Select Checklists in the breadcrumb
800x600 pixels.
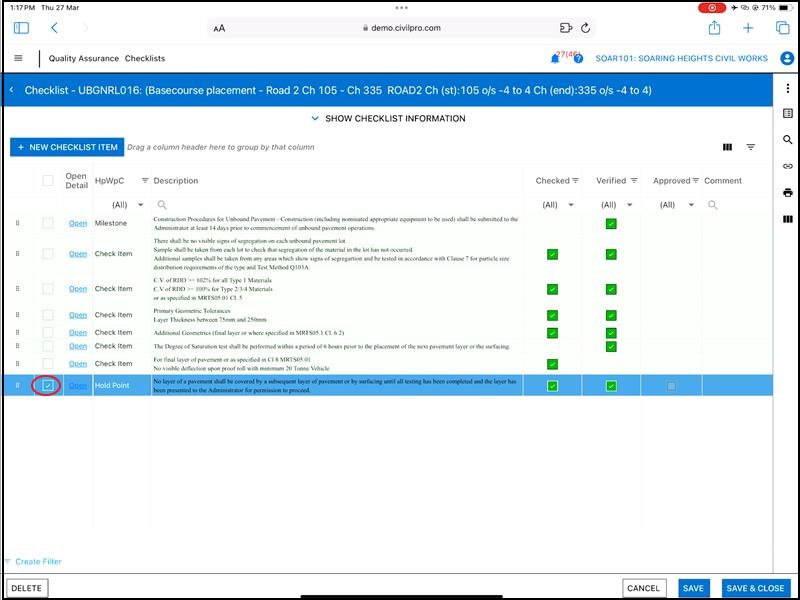coord(145,59)
